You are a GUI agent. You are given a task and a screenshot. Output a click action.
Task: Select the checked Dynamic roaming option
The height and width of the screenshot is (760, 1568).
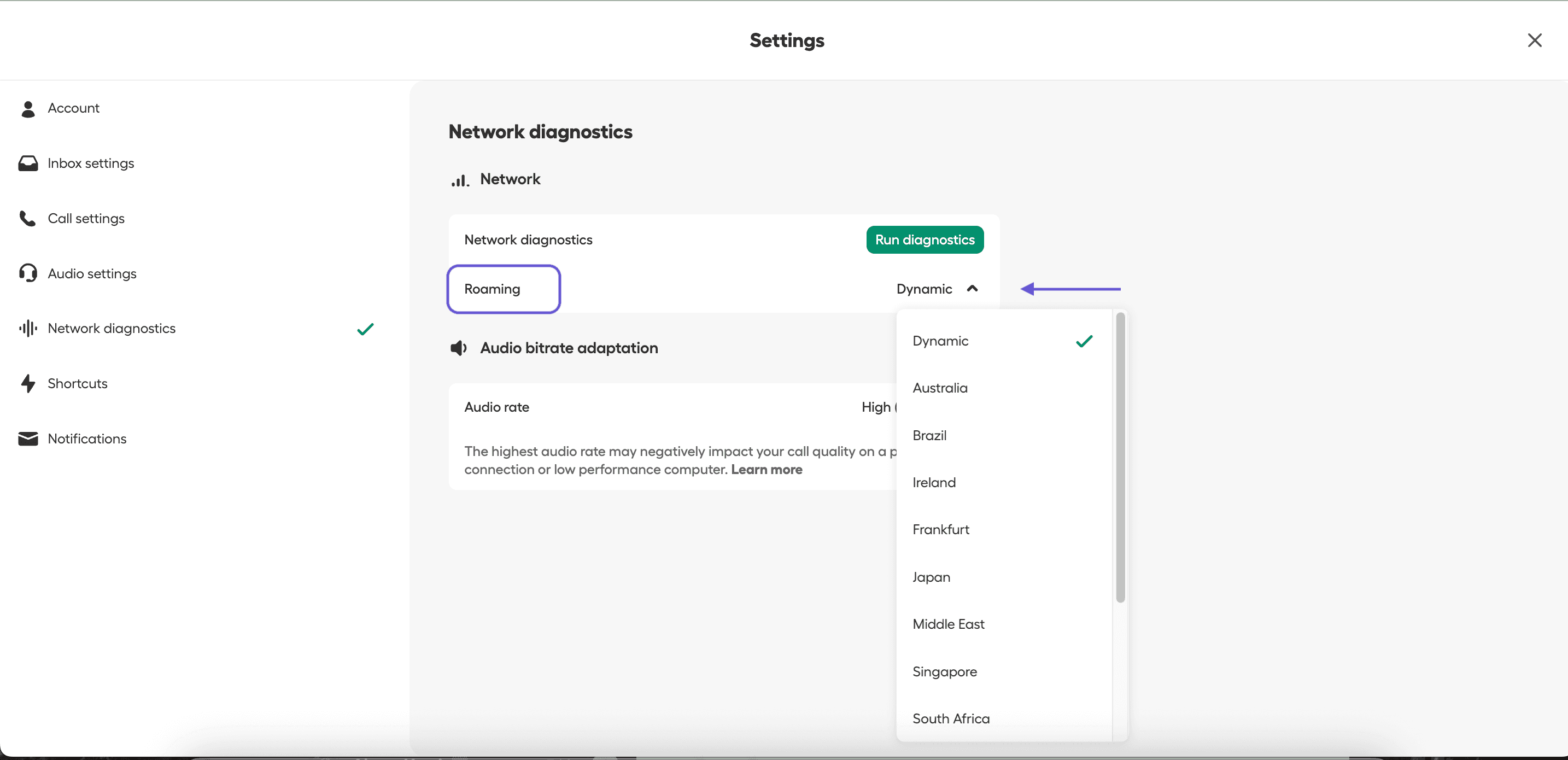pyautogui.click(x=940, y=341)
